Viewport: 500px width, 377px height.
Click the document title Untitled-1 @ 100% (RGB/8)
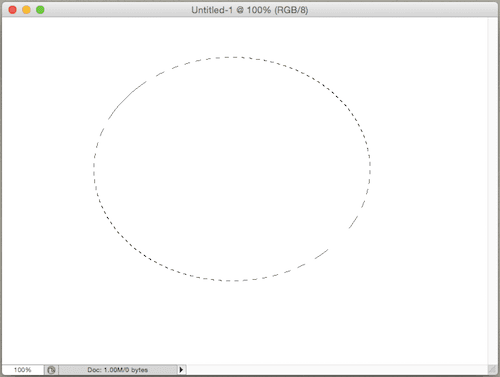click(250, 10)
